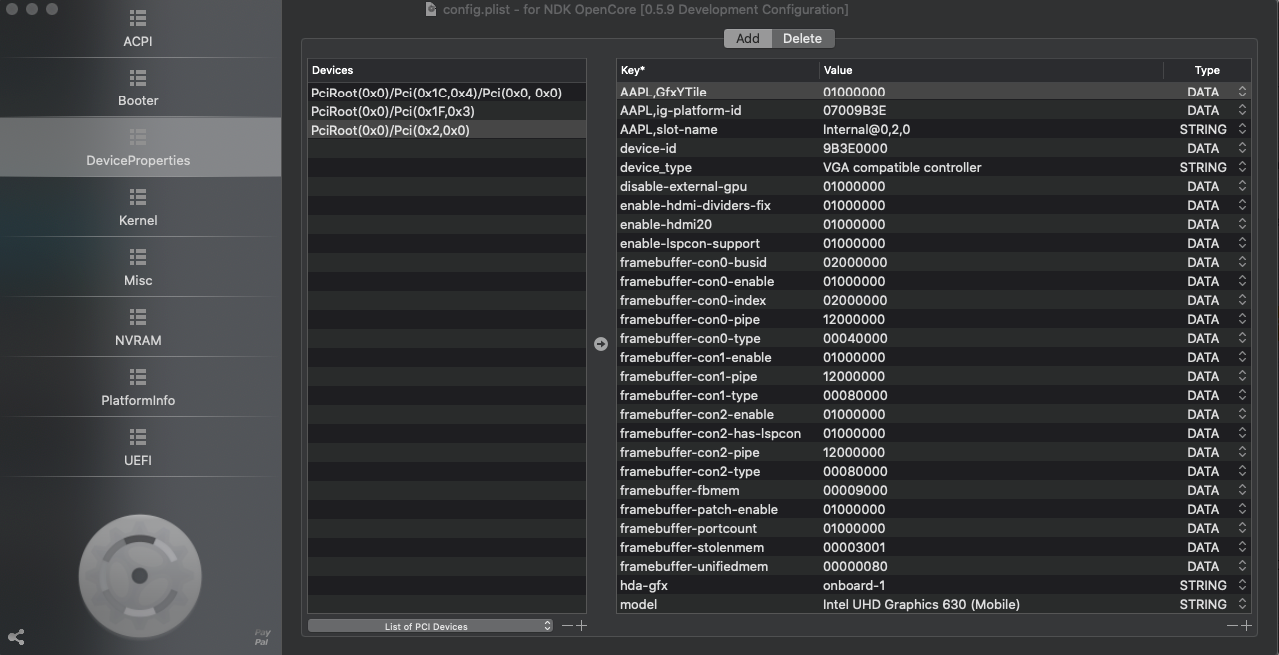Switch to the Delete tab
The height and width of the screenshot is (655, 1279).
(x=802, y=39)
